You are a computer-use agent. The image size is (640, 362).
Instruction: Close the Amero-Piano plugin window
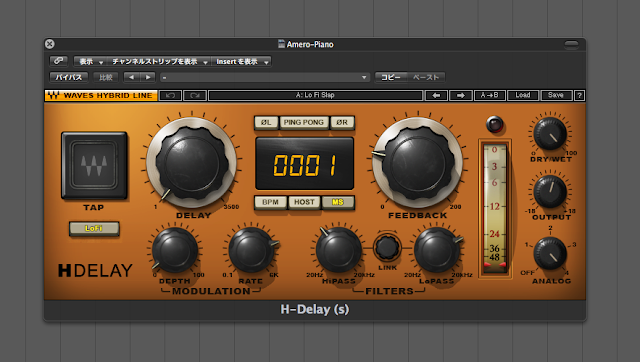tap(50, 44)
